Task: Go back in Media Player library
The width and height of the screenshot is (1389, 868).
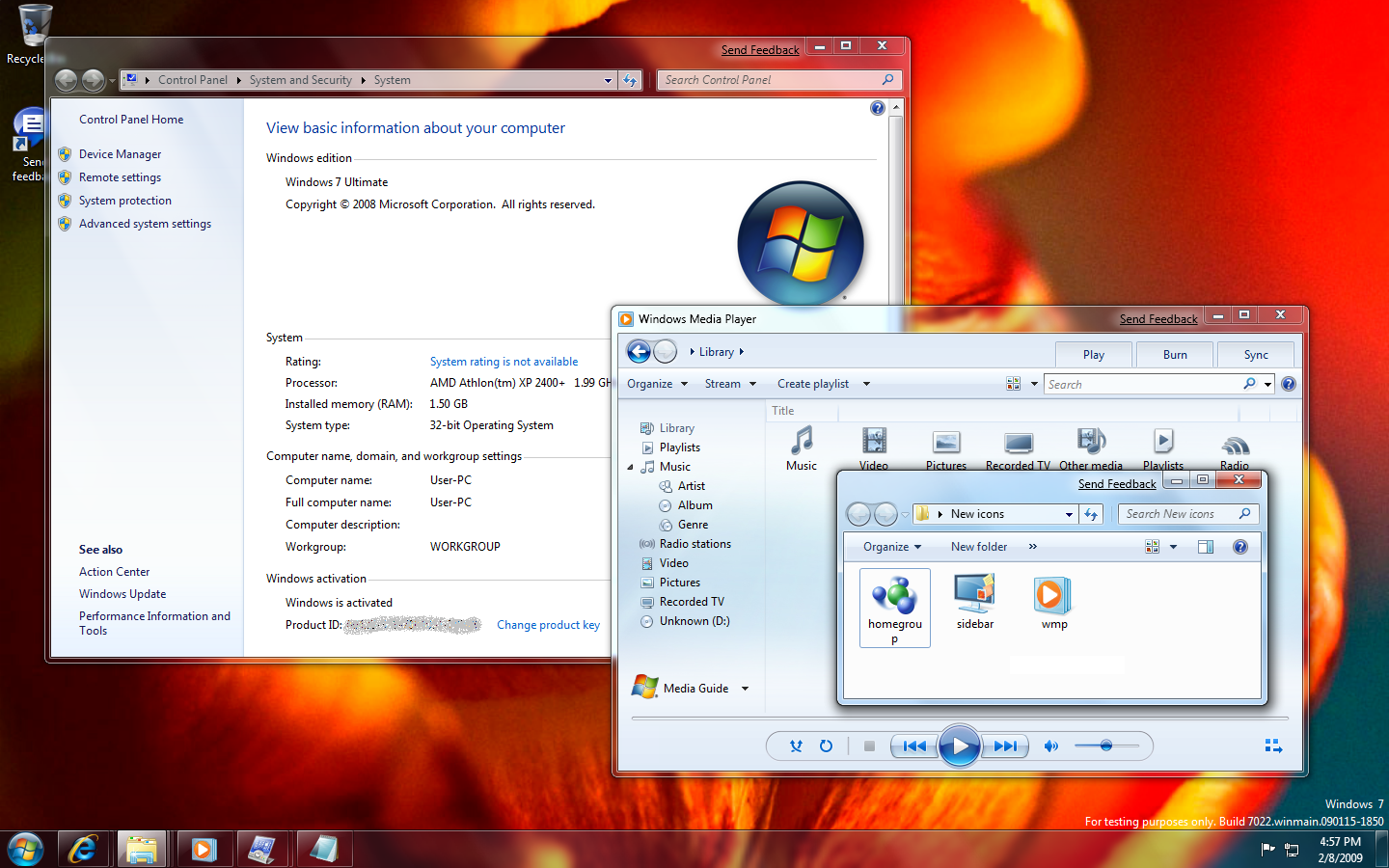Action: (x=639, y=352)
